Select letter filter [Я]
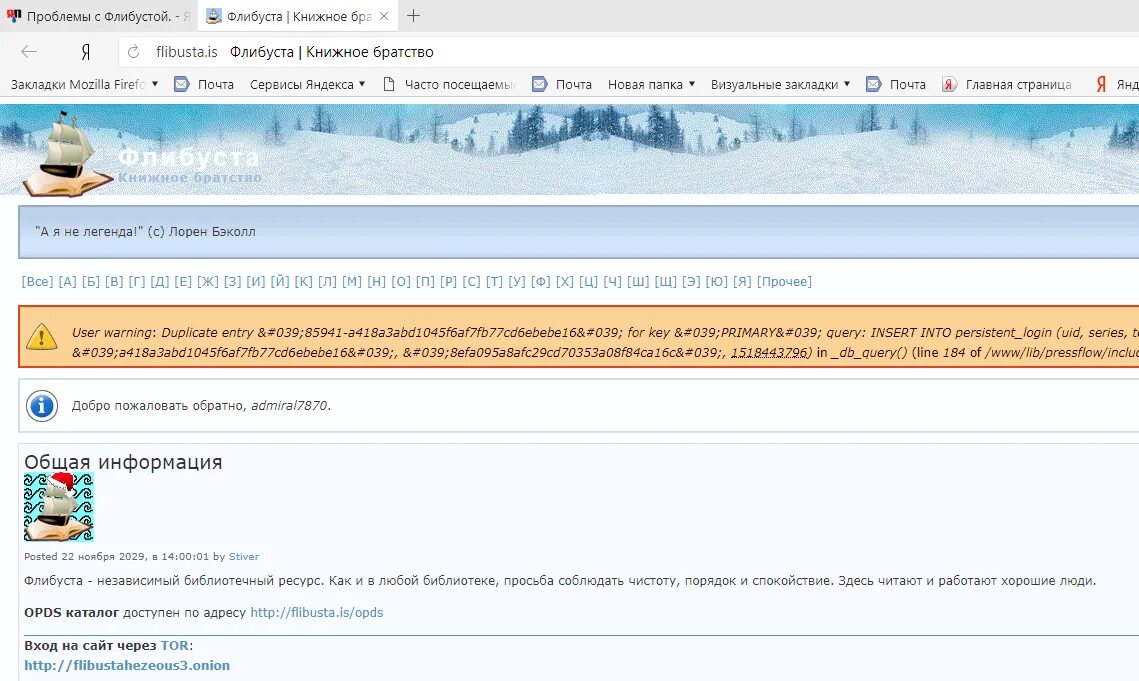This screenshot has width=1139, height=681. [x=742, y=281]
